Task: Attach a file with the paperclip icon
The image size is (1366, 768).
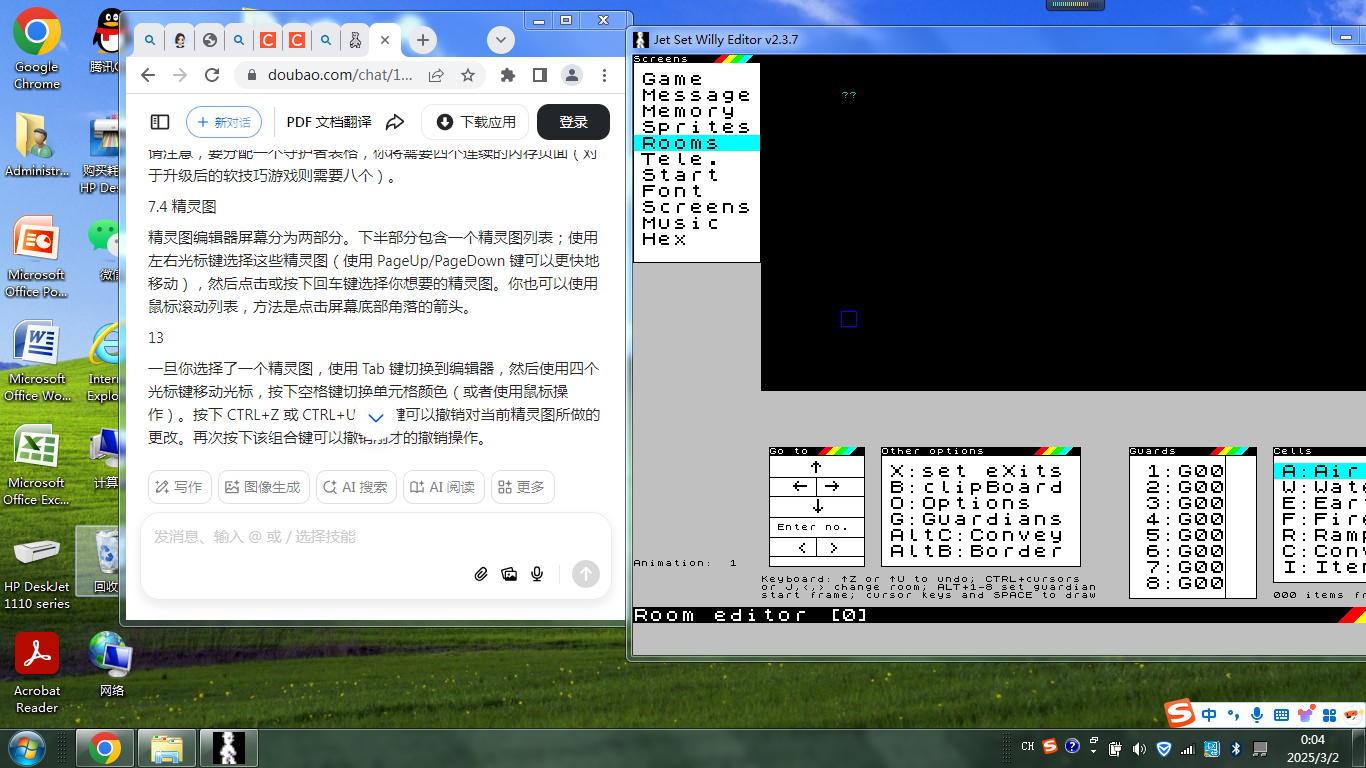Action: coord(481,574)
